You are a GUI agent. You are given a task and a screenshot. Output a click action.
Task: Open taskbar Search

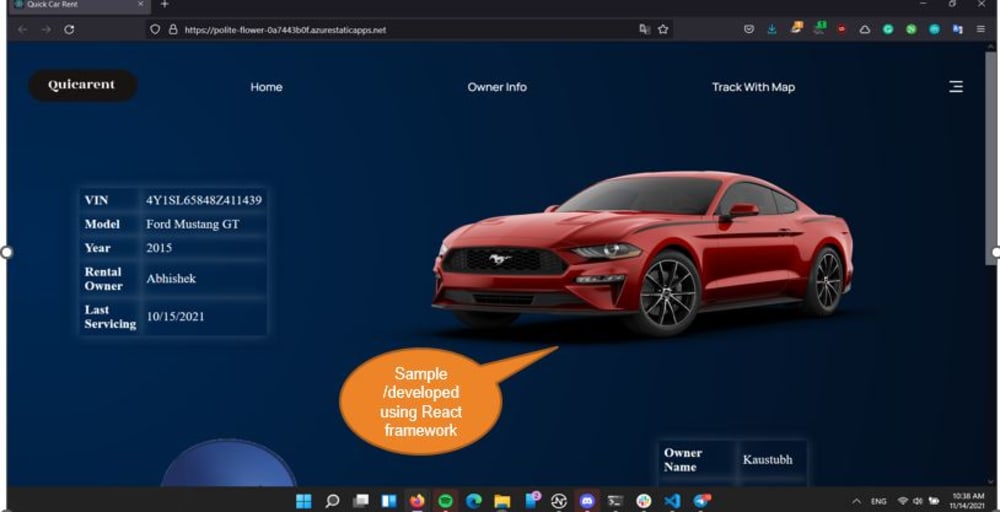[332, 501]
